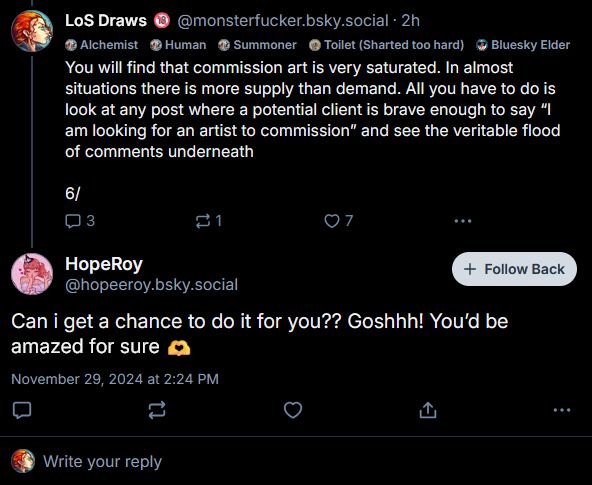The height and width of the screenshot is (485, 592).
Task: Reply to HopeRoy's post via comment icon
Action: [22, 410]
